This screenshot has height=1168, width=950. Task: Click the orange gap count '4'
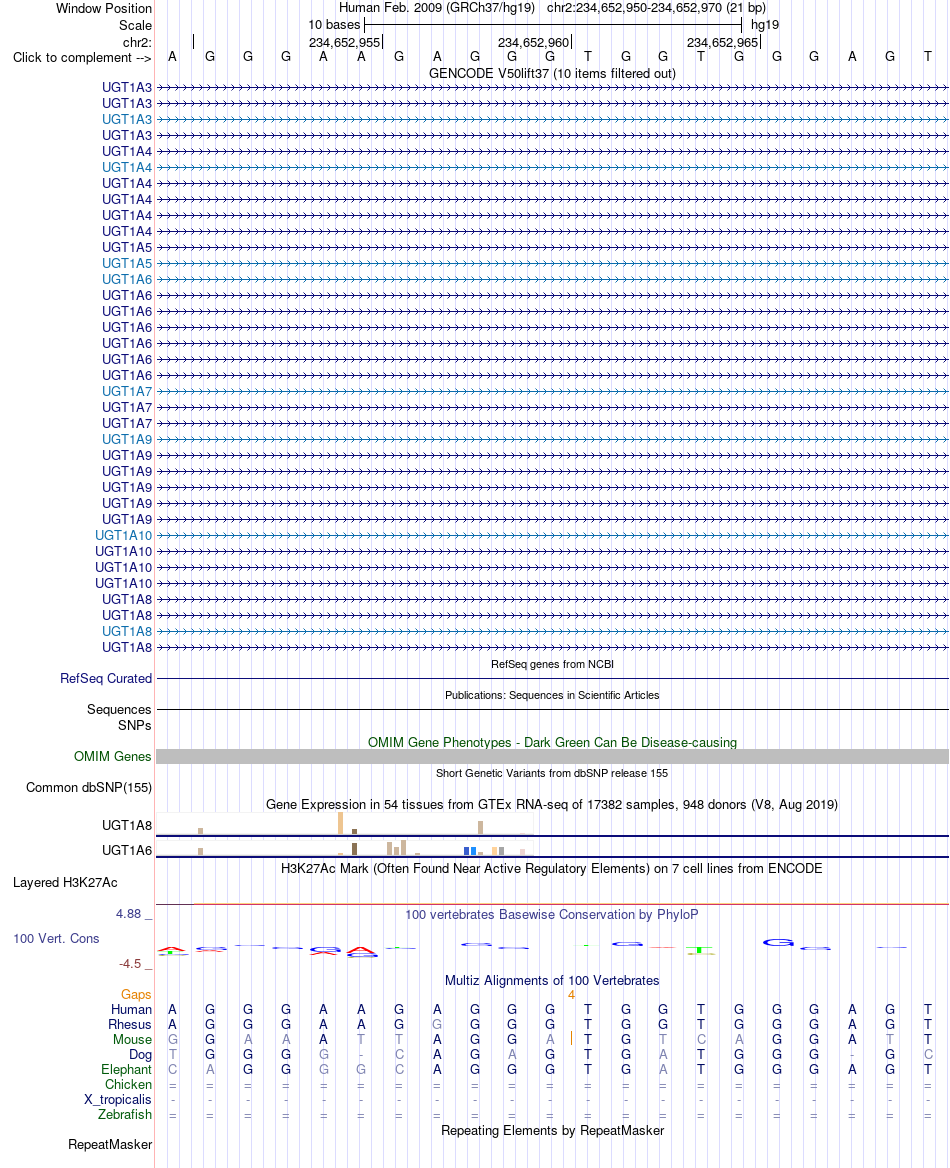(x=571, y=994)
